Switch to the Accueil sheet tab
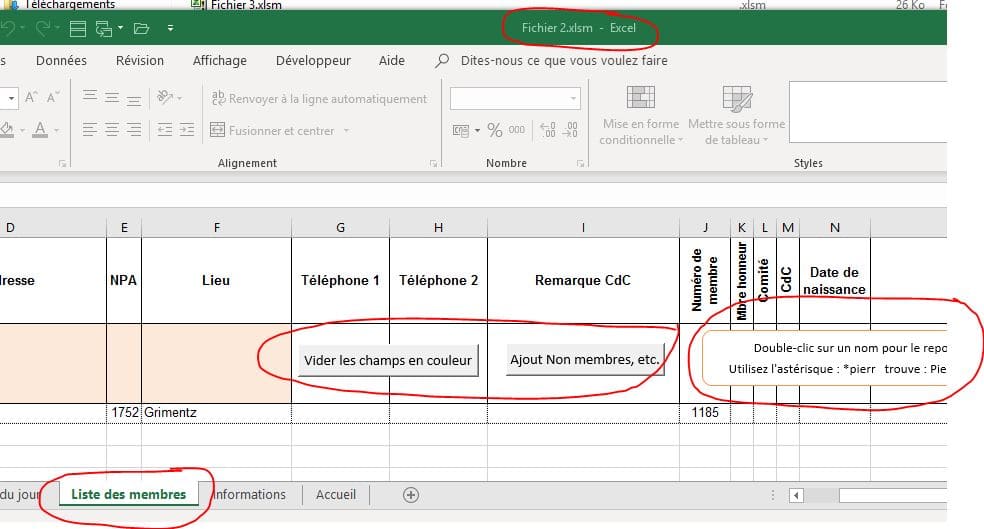This screenshot has width=984, height=529. 335,495
